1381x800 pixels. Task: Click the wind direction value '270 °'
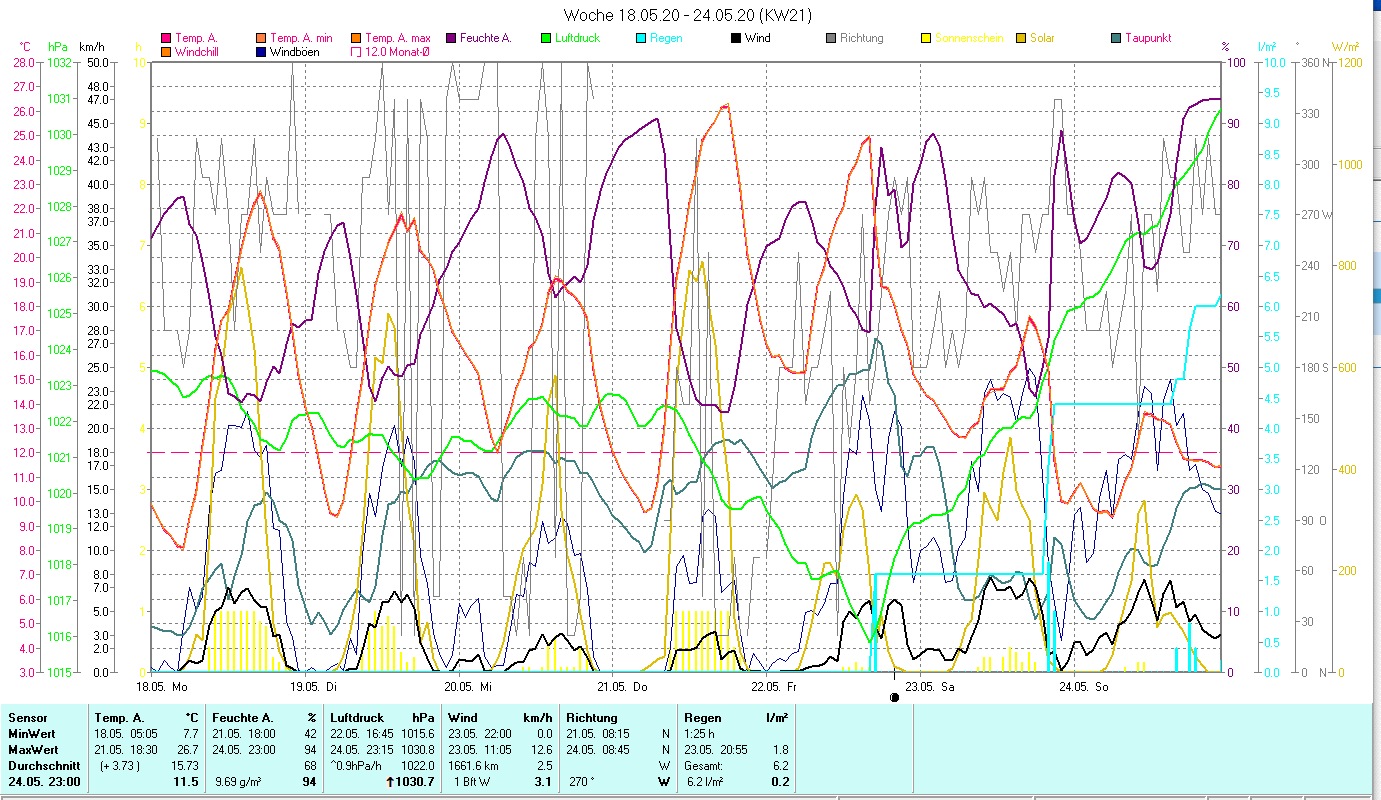coord(581,782)
